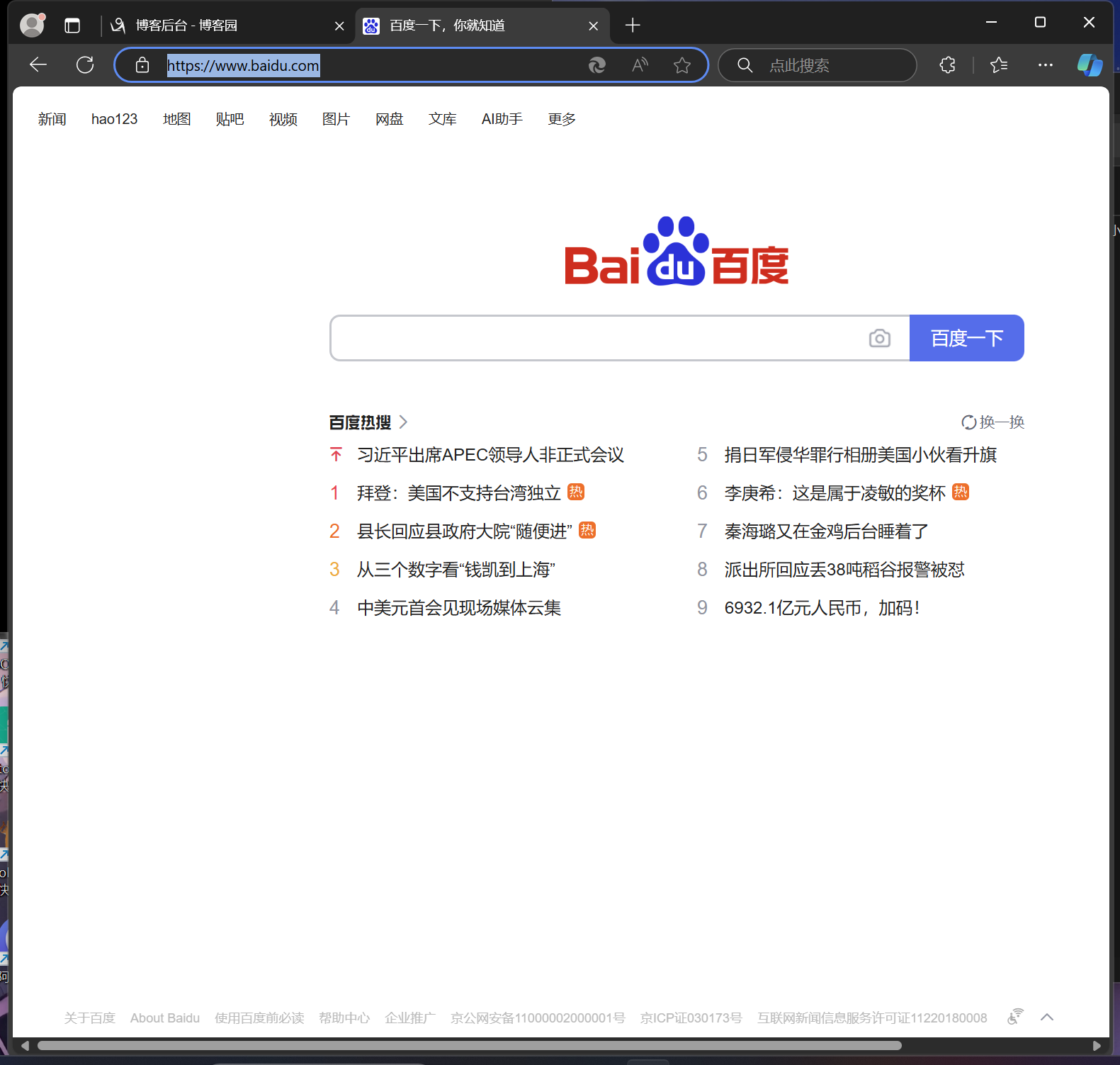
Task: Open 中美元首会见现场媒体云集 headline
Action: click(459, 608)
